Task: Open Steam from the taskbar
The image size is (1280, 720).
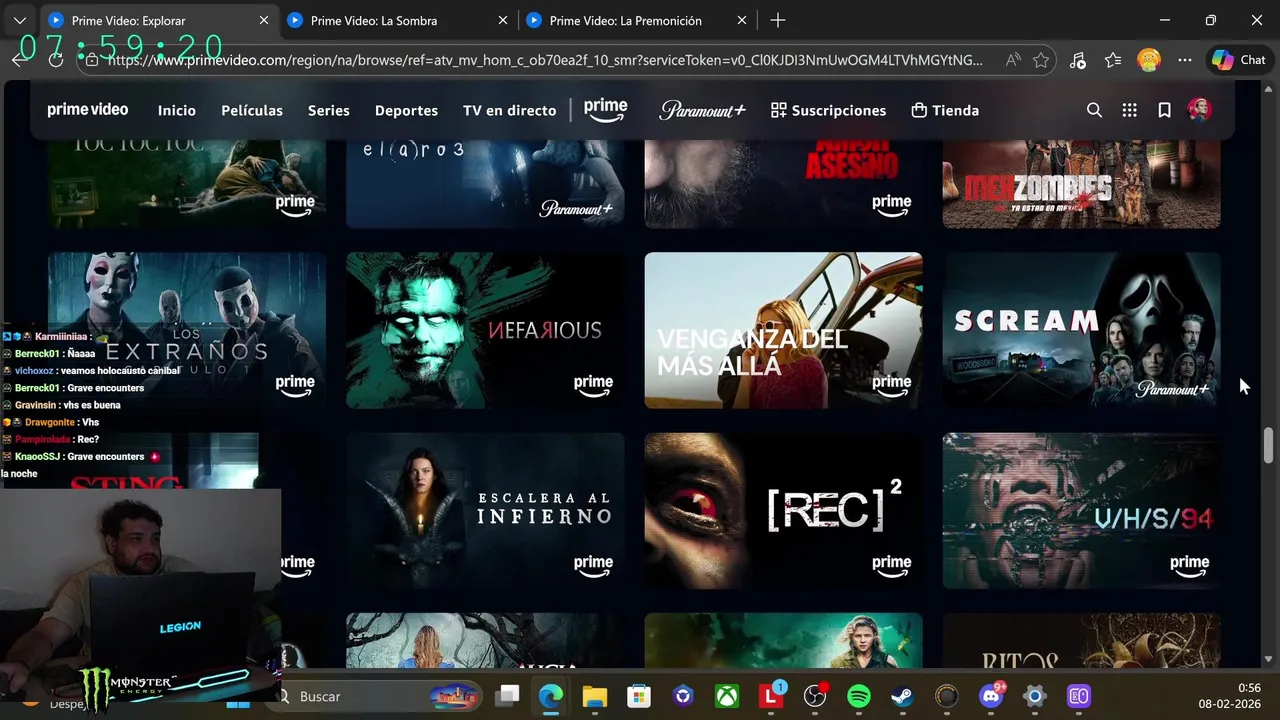Action: click(x=902, y=696)
